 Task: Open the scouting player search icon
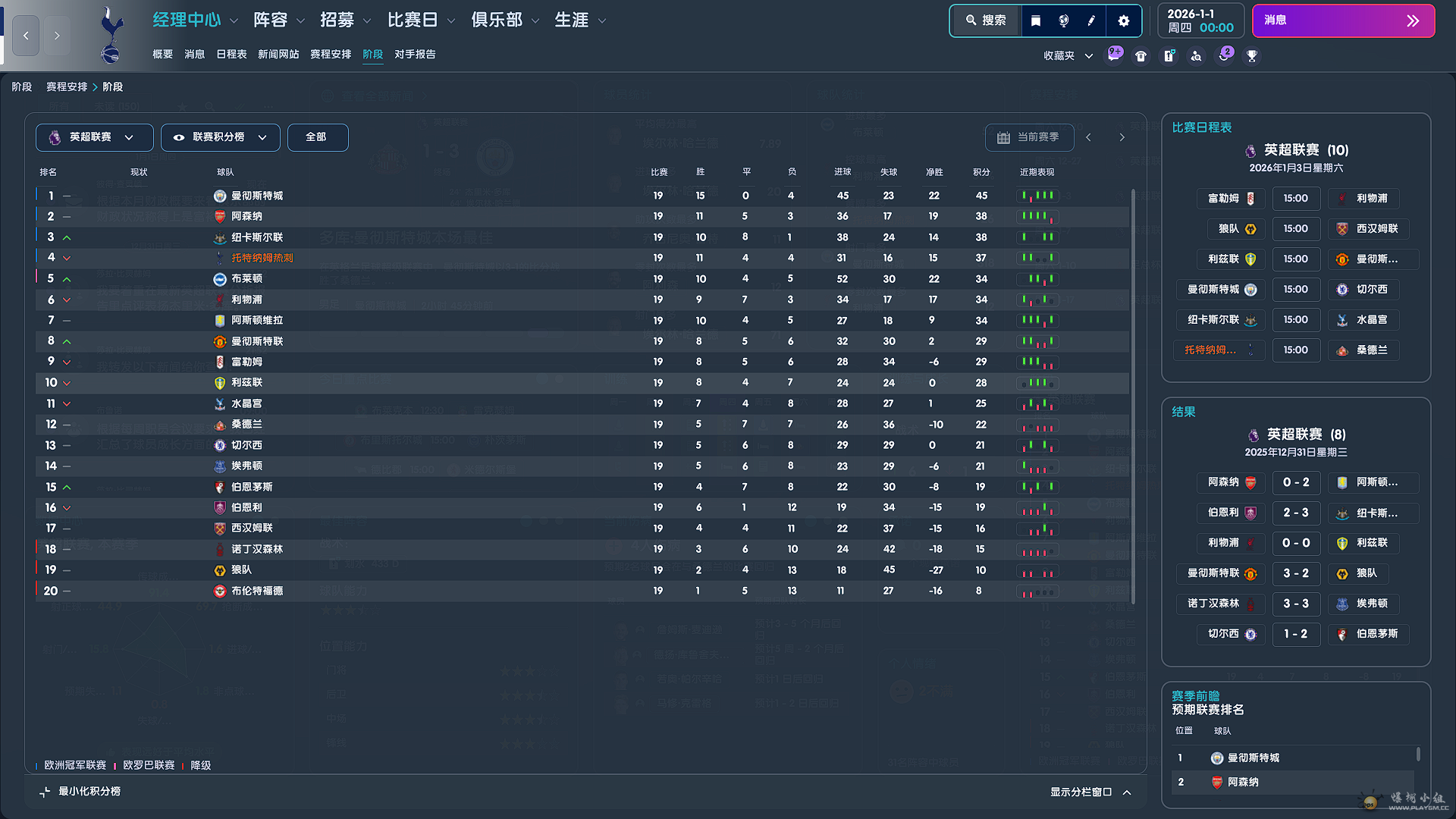pyautogui.click(x=1196, y=56)
